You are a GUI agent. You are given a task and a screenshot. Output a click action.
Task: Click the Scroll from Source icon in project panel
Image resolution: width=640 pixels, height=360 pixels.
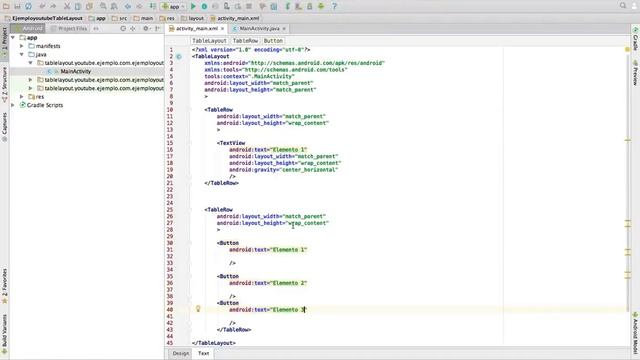coord(123,29)
